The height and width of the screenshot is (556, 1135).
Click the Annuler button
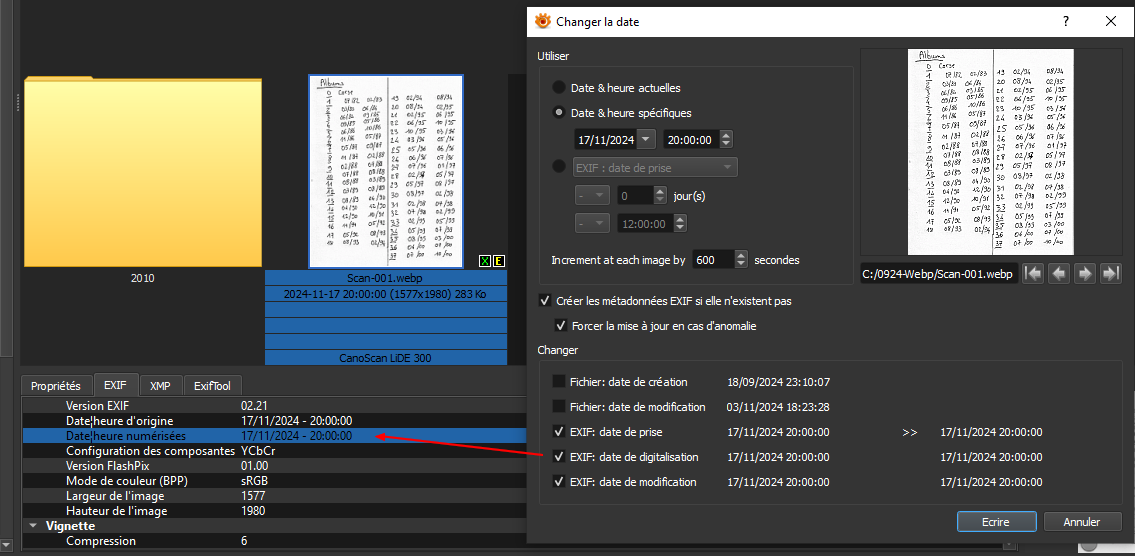1082,522
